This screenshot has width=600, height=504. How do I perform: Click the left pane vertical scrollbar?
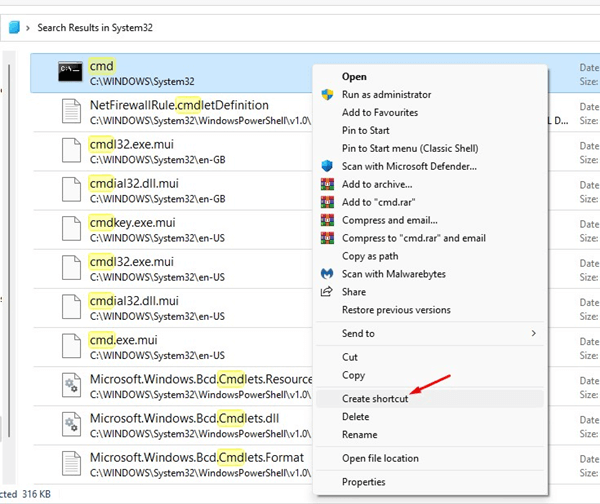[x=9, y=251]
